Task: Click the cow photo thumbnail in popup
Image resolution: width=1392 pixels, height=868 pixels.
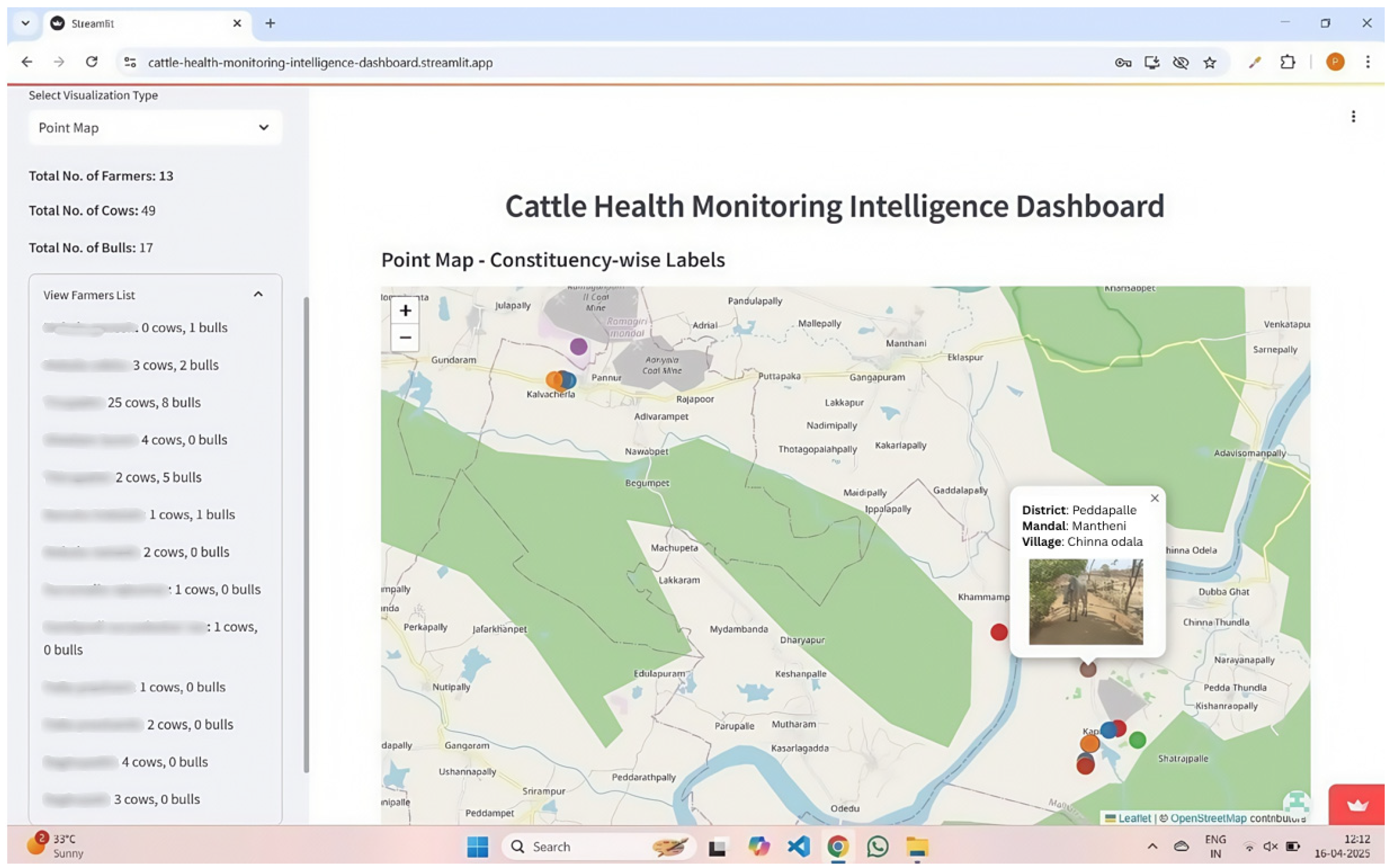Action: pos(1085,602)
